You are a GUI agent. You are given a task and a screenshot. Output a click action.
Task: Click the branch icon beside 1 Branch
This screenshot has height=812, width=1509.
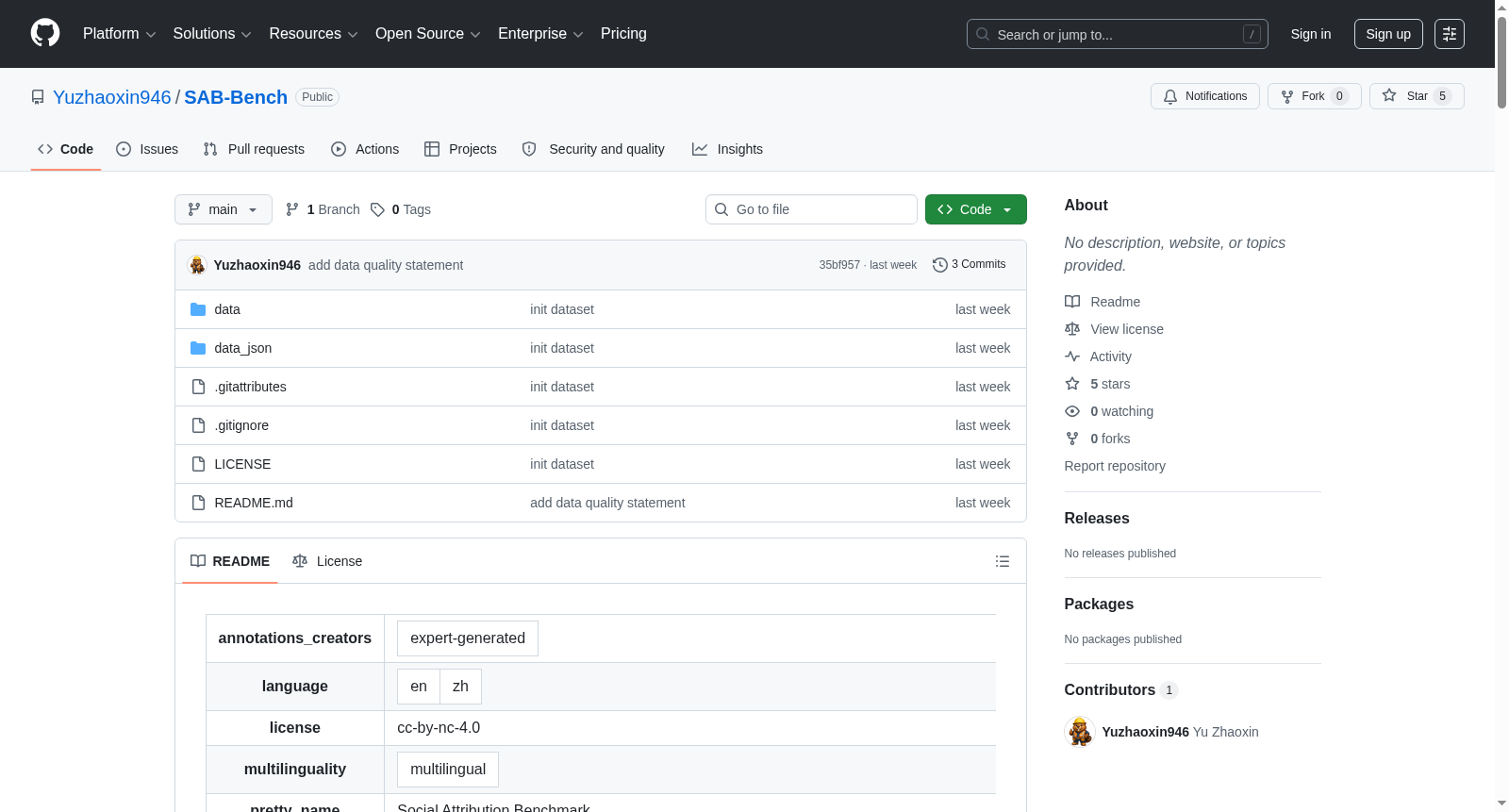[292, 209]
